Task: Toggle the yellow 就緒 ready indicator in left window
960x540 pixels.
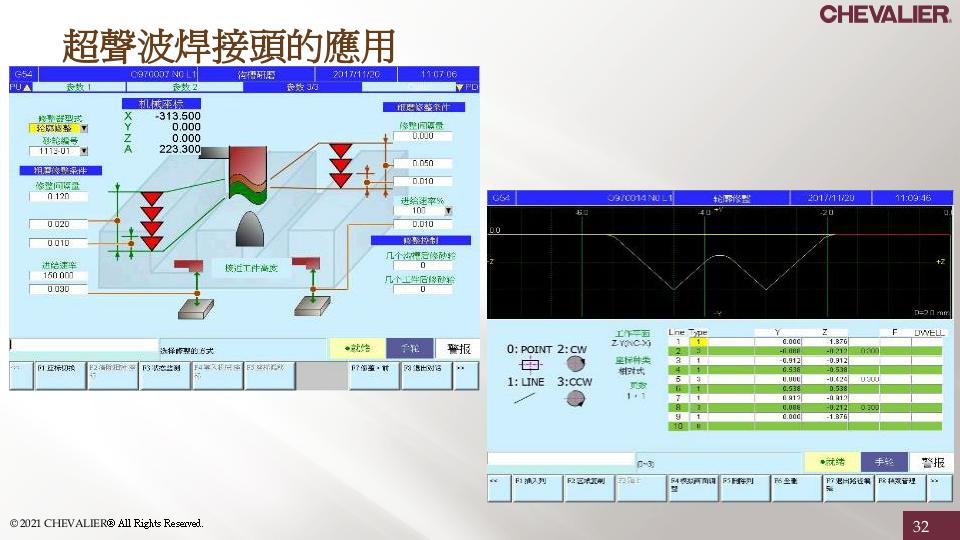Action: pos(357,348)
